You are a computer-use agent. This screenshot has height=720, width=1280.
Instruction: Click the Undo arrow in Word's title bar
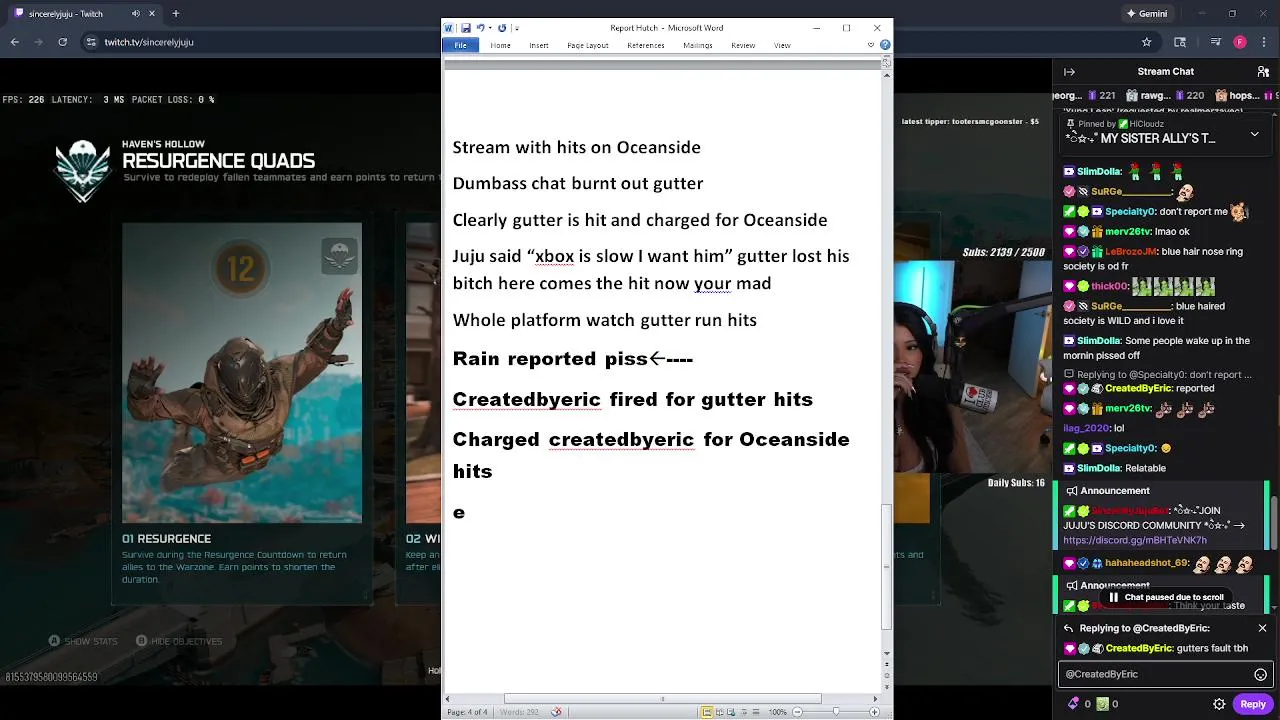coord(480,28)
